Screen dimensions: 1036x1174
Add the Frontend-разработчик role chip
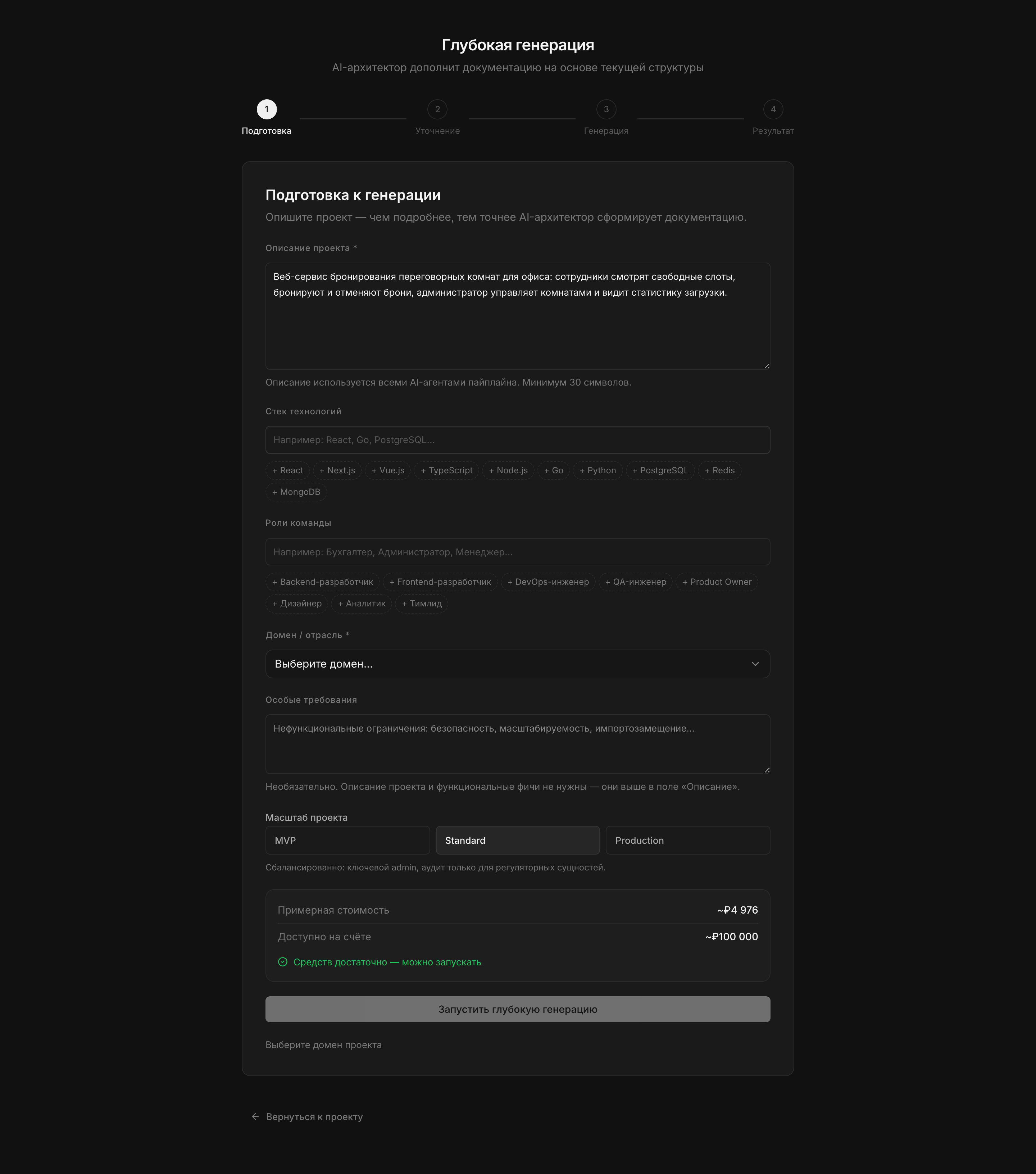[x=440, y=582]
